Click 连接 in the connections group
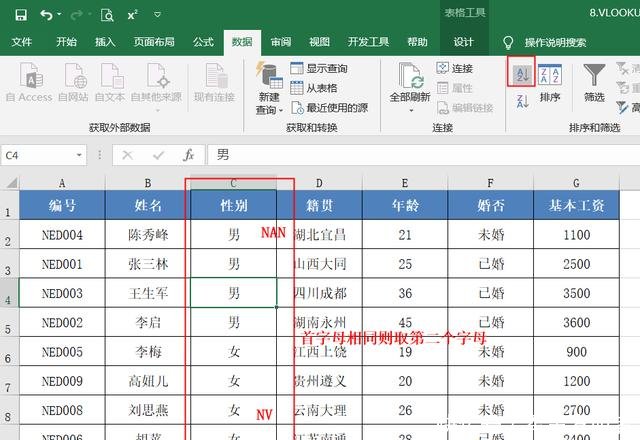The image size is (640, 440). pos(455,68)
